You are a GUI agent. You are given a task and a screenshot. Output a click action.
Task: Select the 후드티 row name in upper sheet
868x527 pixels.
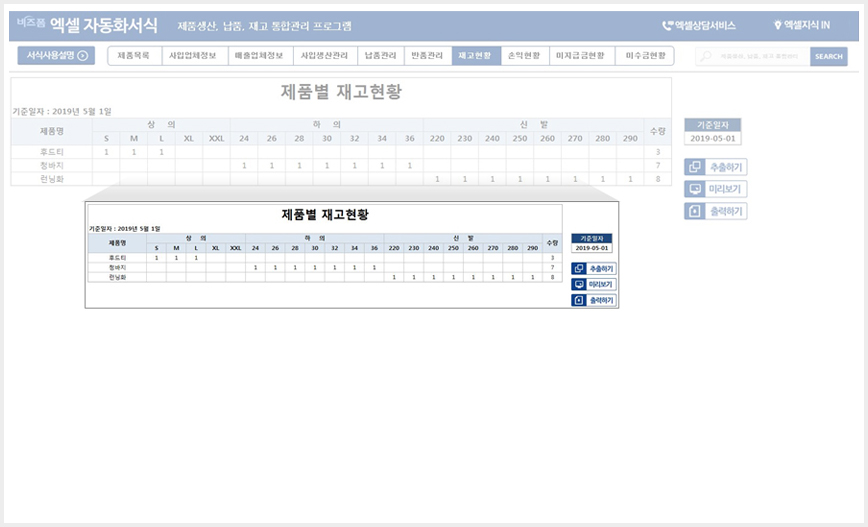coord(51,152)
